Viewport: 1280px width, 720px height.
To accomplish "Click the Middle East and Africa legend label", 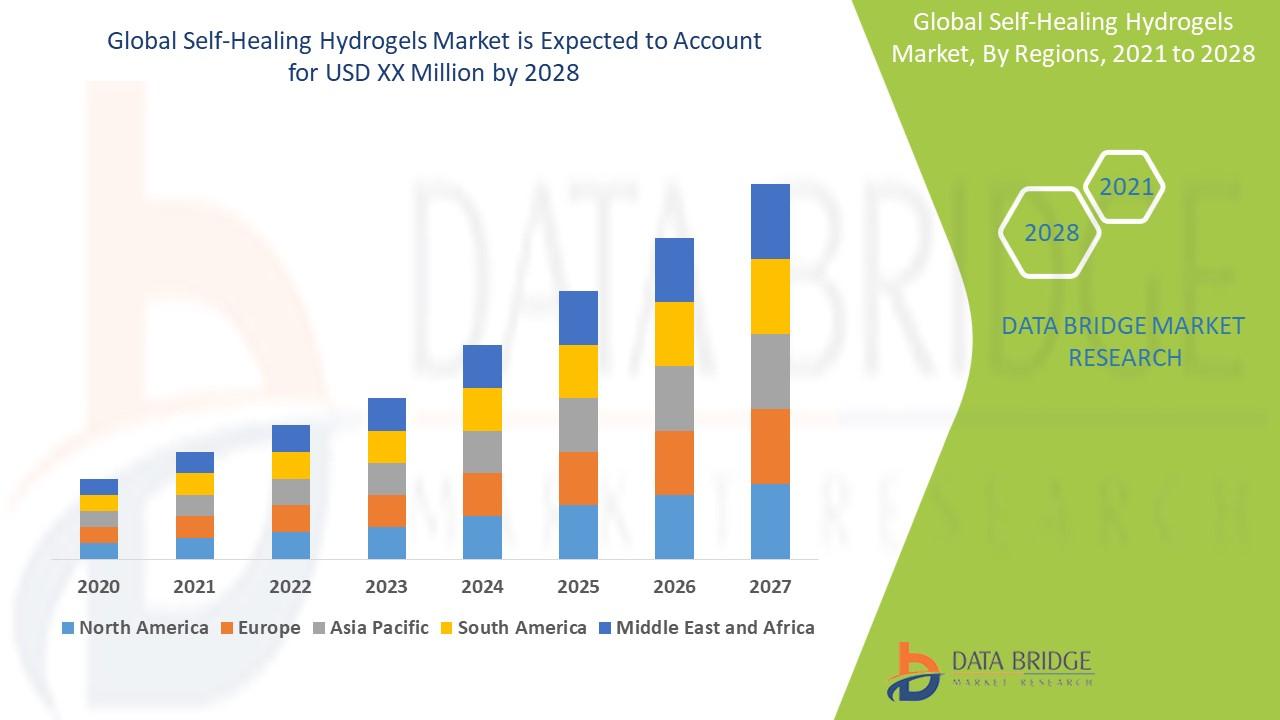I will (715, 628).
